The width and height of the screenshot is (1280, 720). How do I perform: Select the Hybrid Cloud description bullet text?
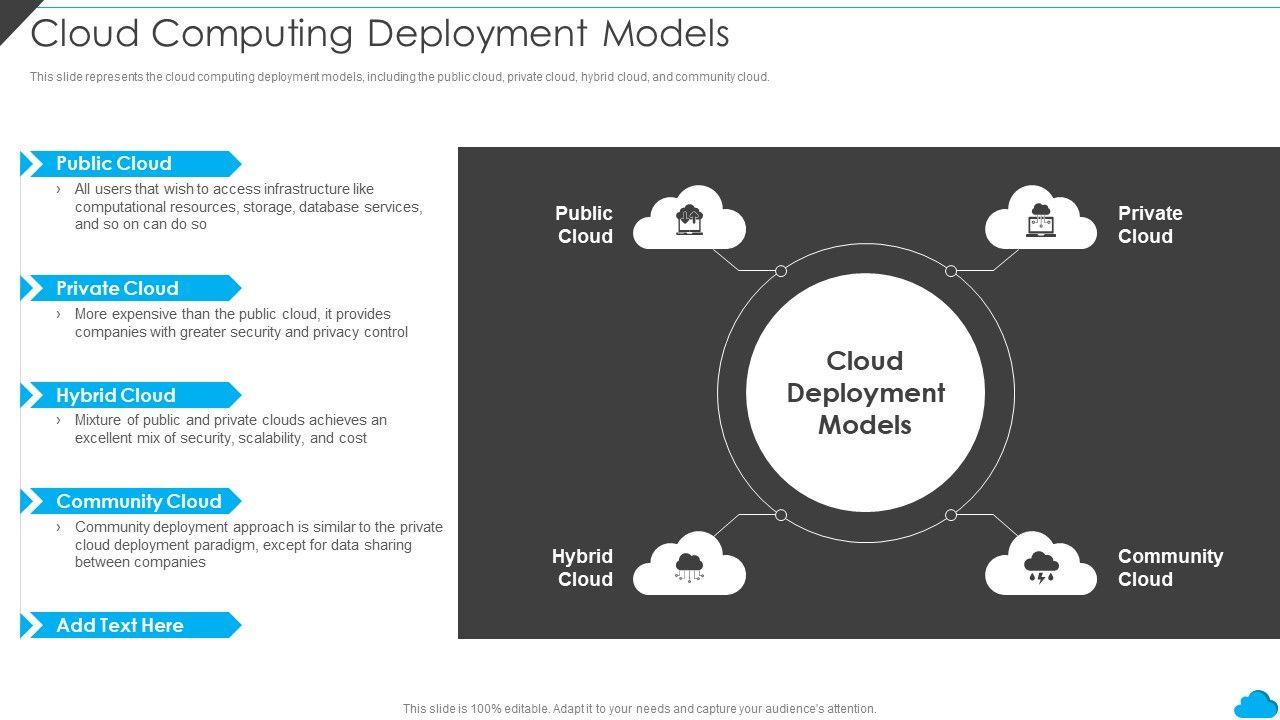pyautogui.click(x=230, y=429)
